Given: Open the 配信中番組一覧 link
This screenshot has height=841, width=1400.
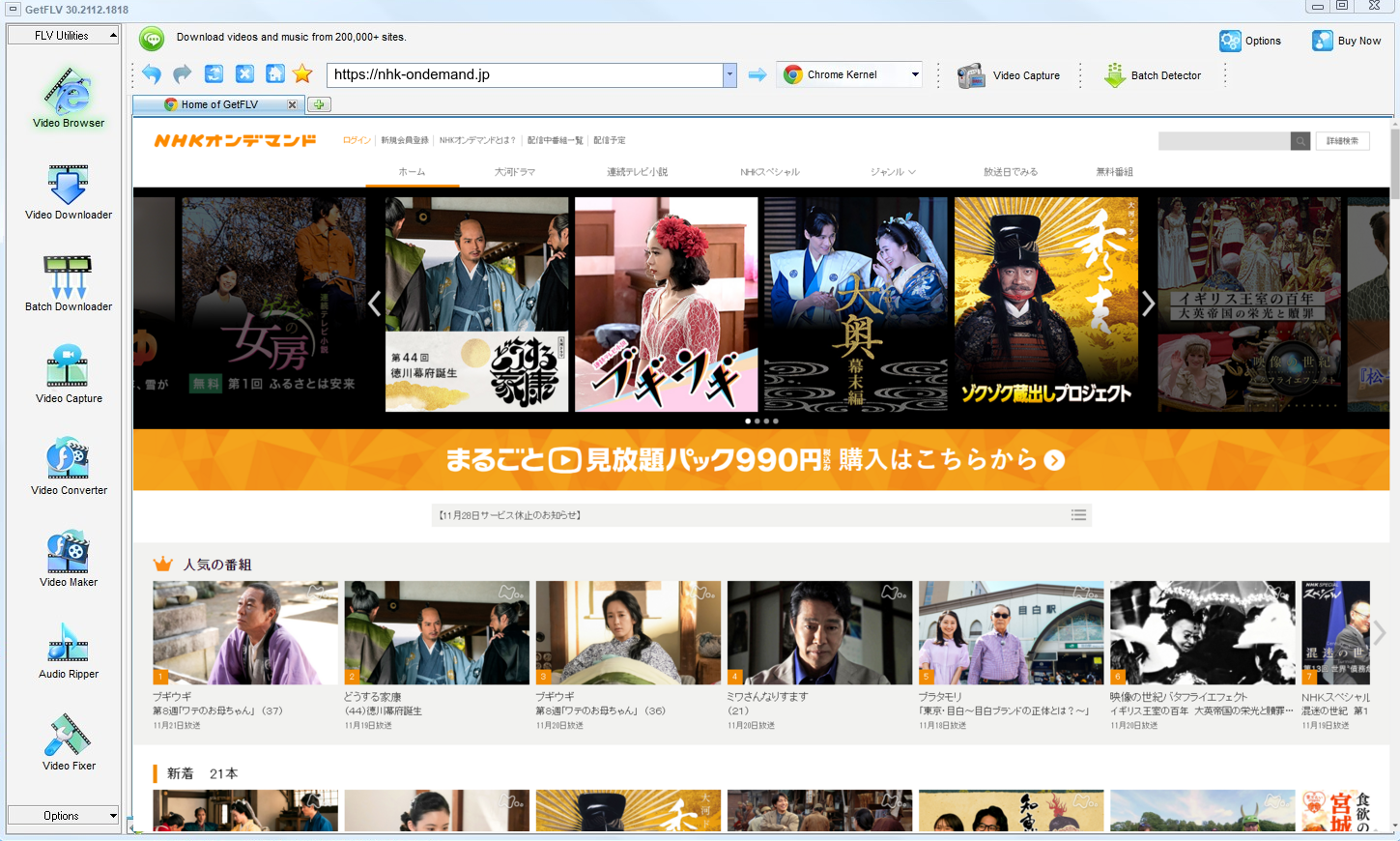Looking at the screenshot, I should (556, 140).
